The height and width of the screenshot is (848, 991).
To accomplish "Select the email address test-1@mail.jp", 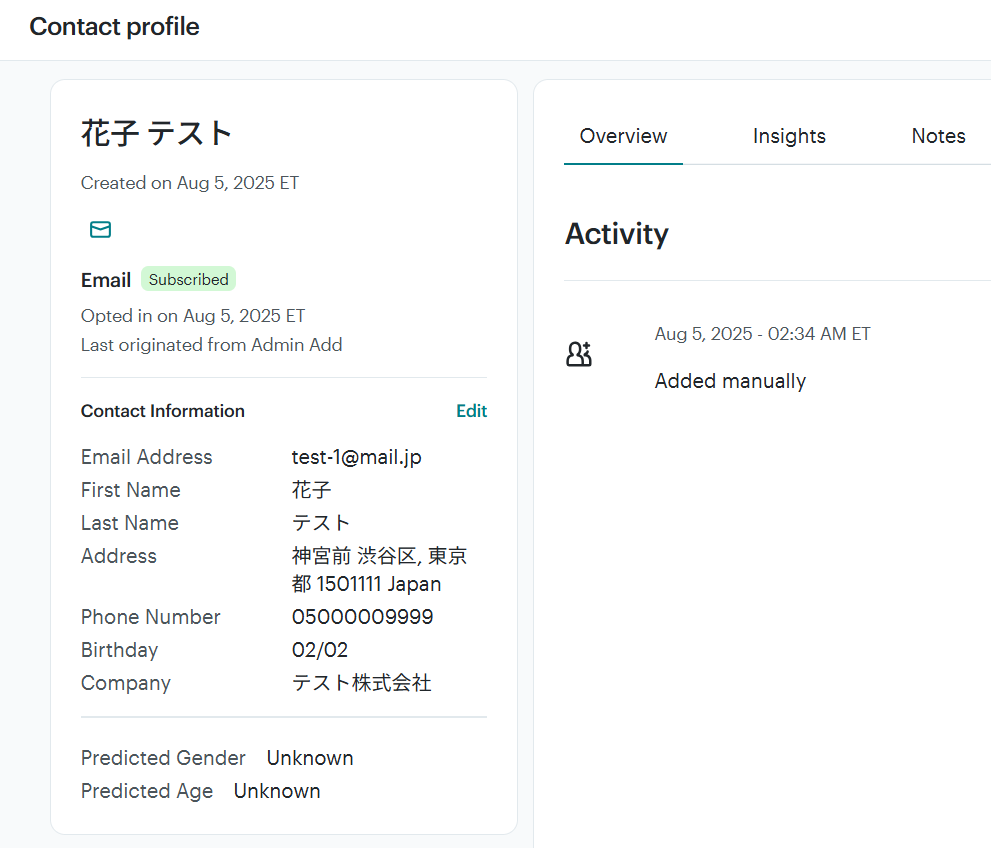I will [356, 457].
